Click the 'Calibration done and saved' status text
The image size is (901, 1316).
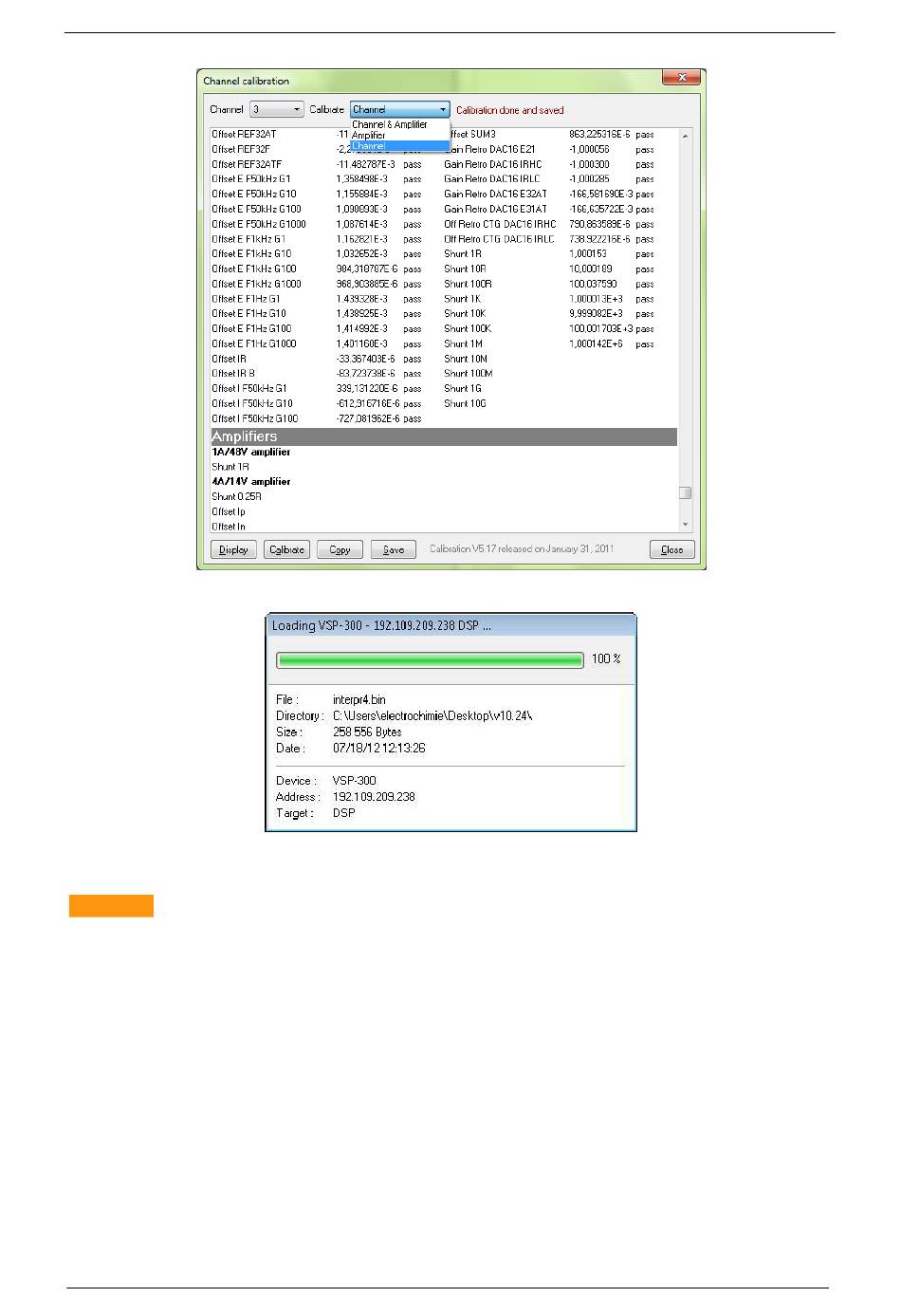pos(510,111)
